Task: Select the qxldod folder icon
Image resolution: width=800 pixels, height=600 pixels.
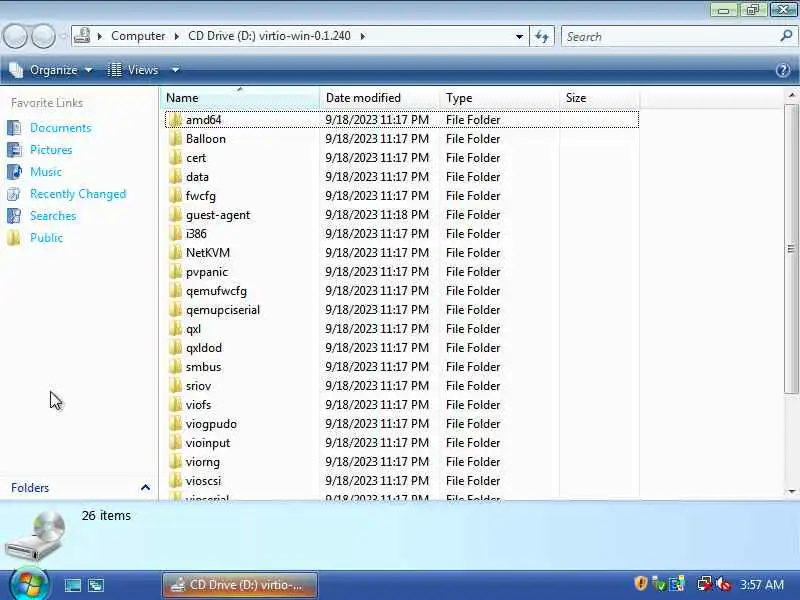Action: pos(175,348)
